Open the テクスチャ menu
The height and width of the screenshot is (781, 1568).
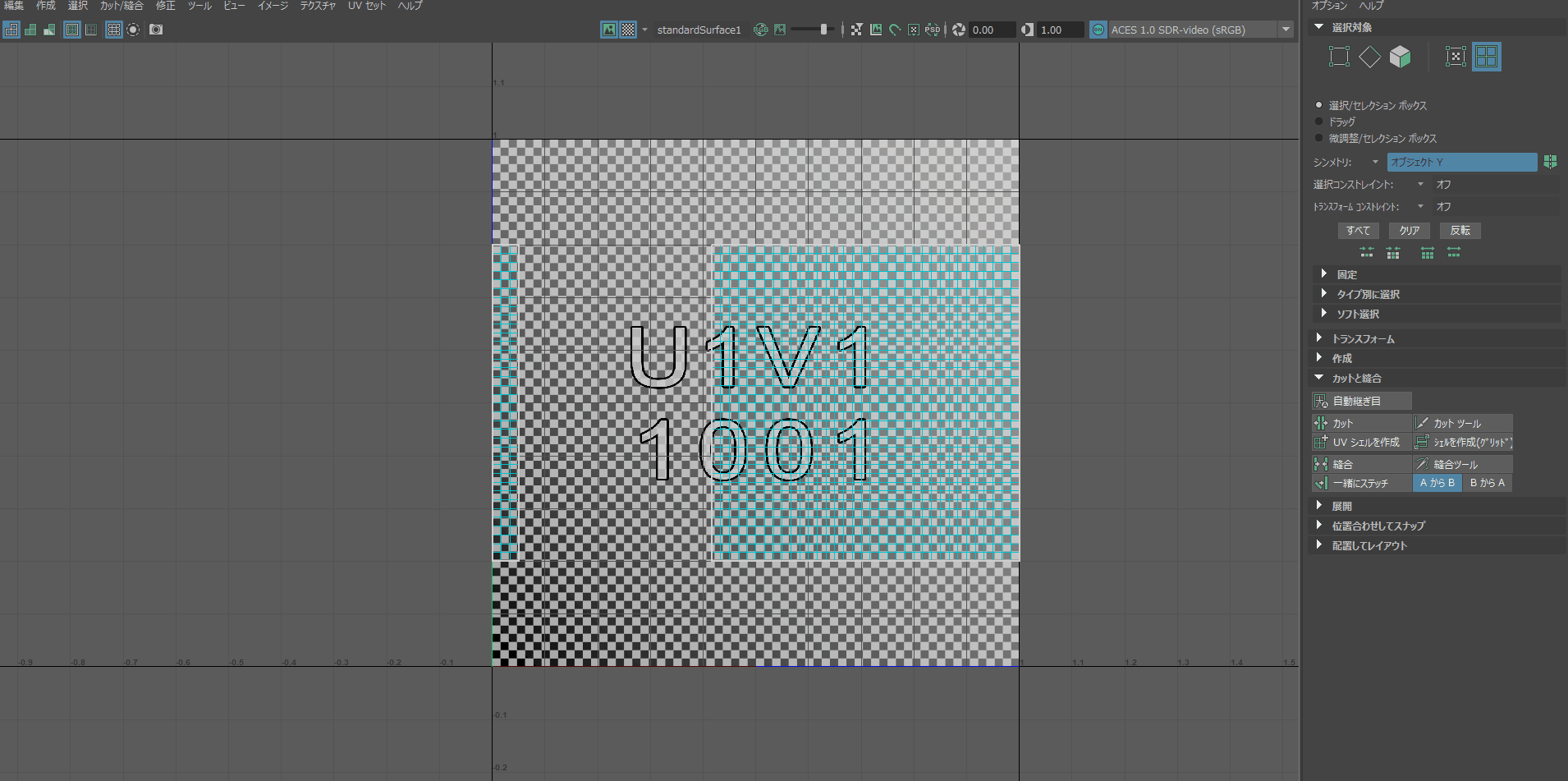click(317, 6)
